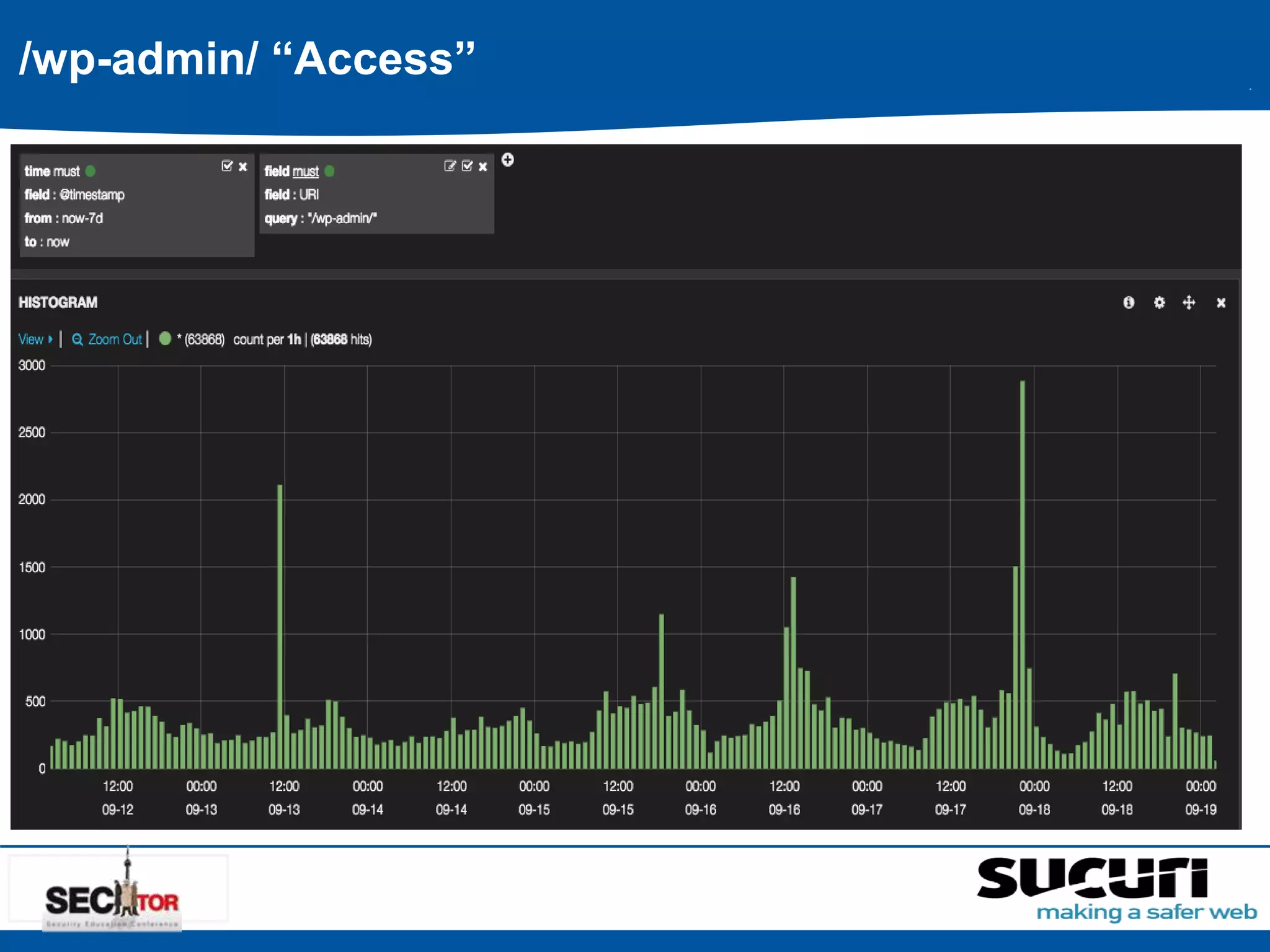Click the green query legend dot

coord(165,338)
